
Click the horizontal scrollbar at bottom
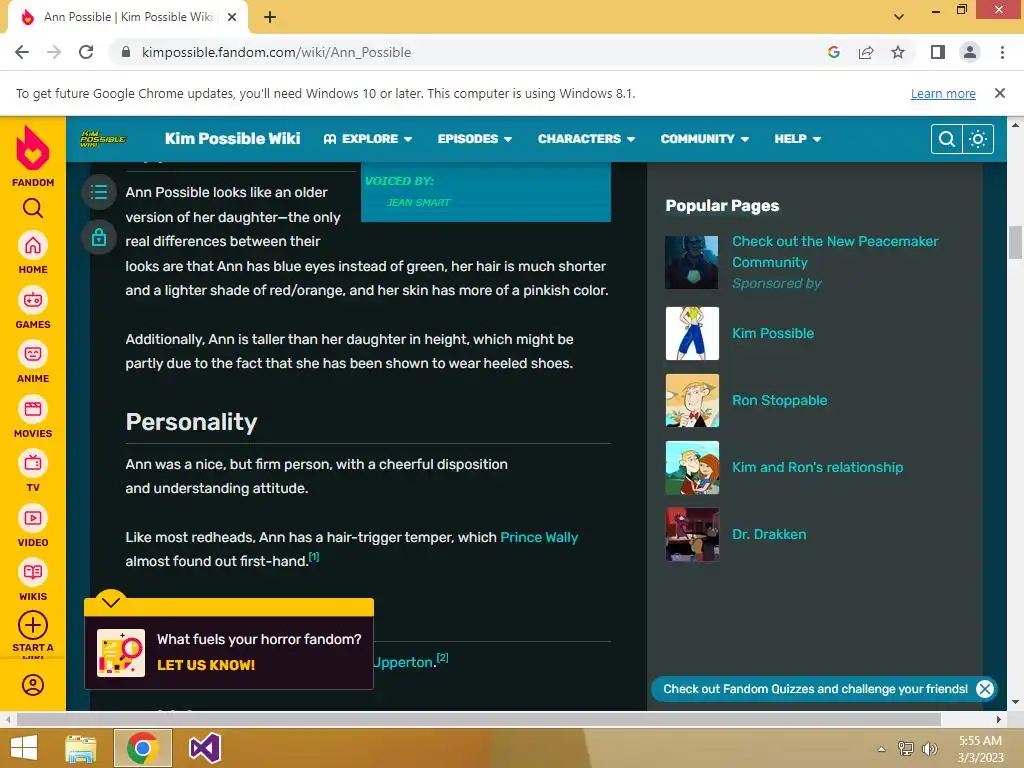click(x=478, y=719)
